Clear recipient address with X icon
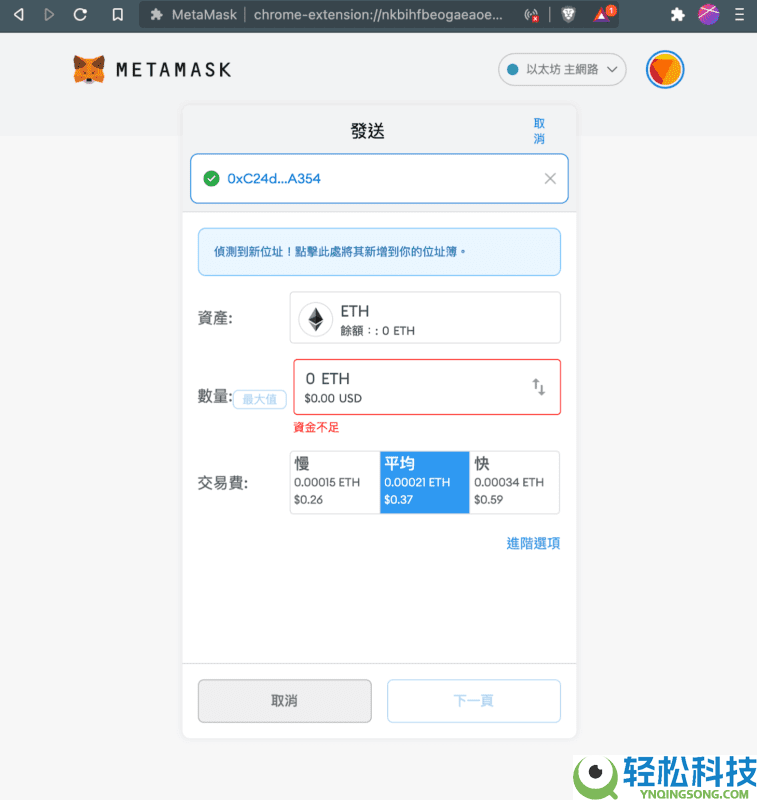The height and width of the screenshot is (800, 757). (x=550, y=179)
